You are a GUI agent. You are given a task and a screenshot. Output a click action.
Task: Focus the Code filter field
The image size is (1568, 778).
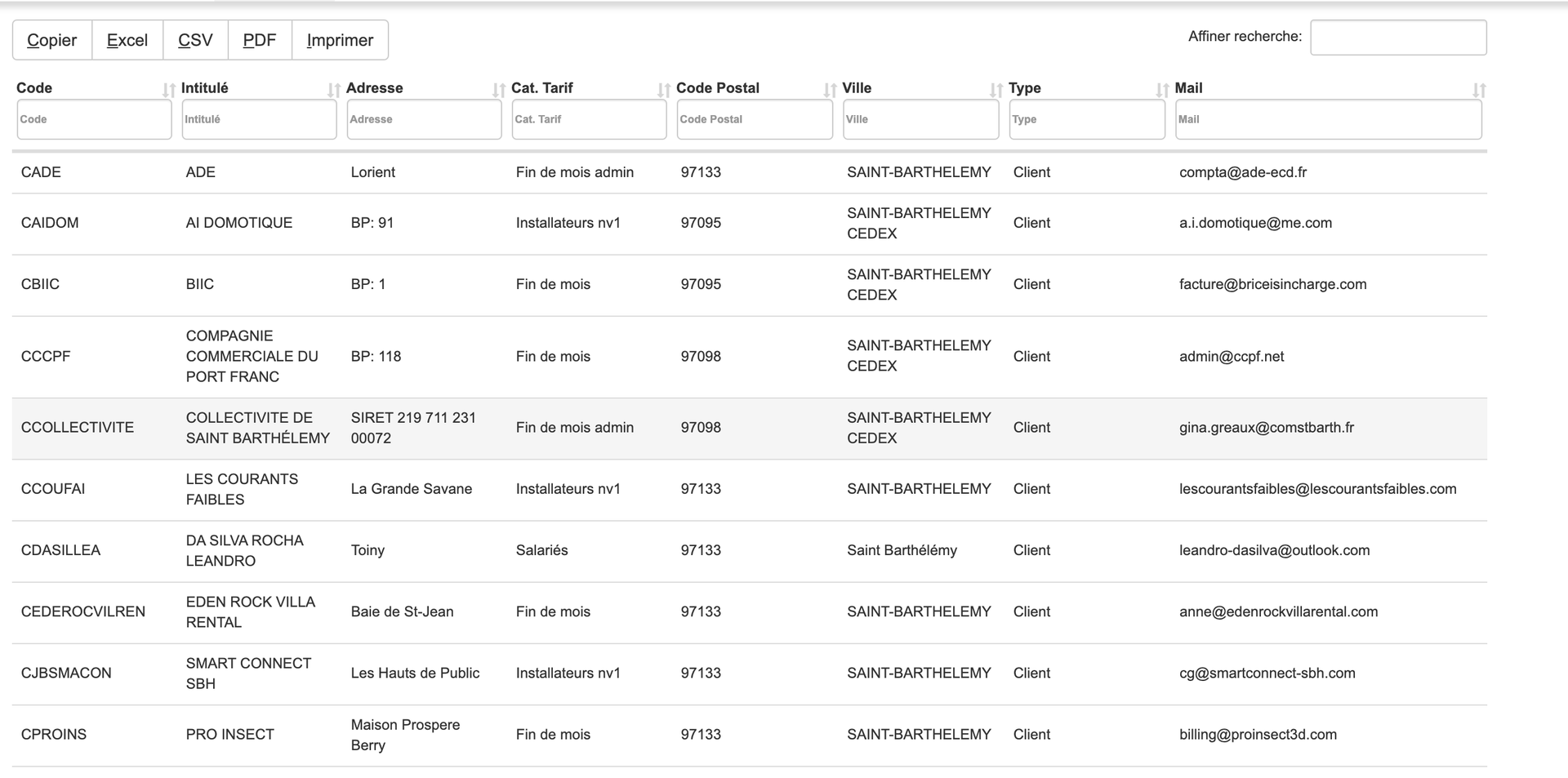click(94, 119)
